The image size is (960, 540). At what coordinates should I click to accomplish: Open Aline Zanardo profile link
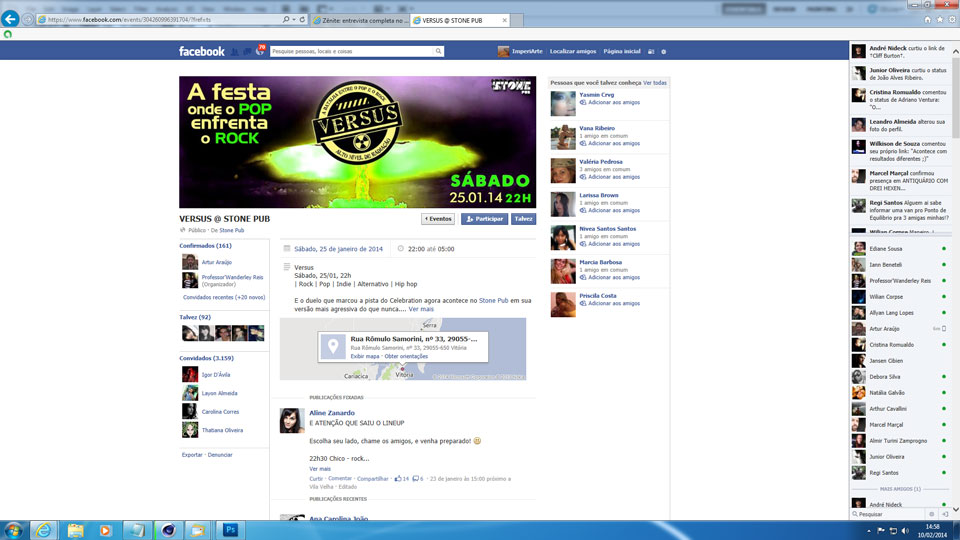pyautogui.click(x=332, y=413)
